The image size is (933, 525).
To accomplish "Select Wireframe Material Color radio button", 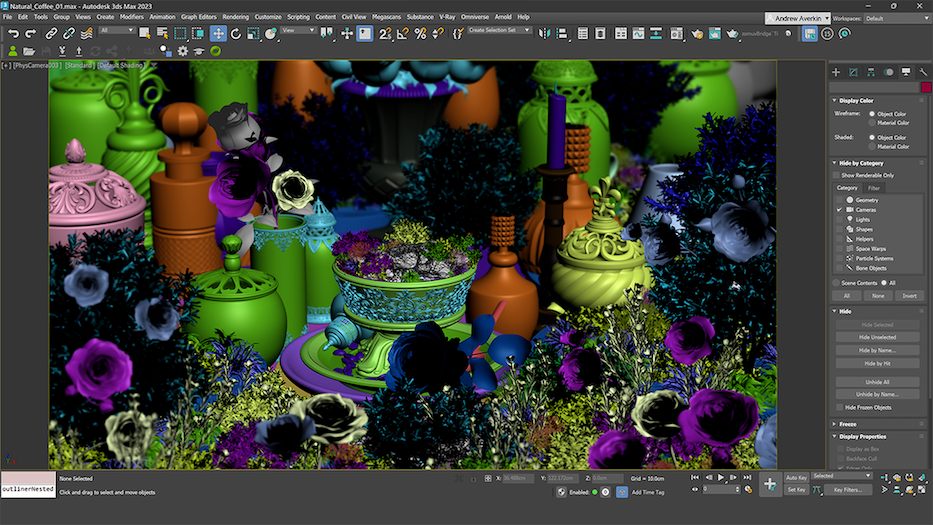I will tap(871, 123).
